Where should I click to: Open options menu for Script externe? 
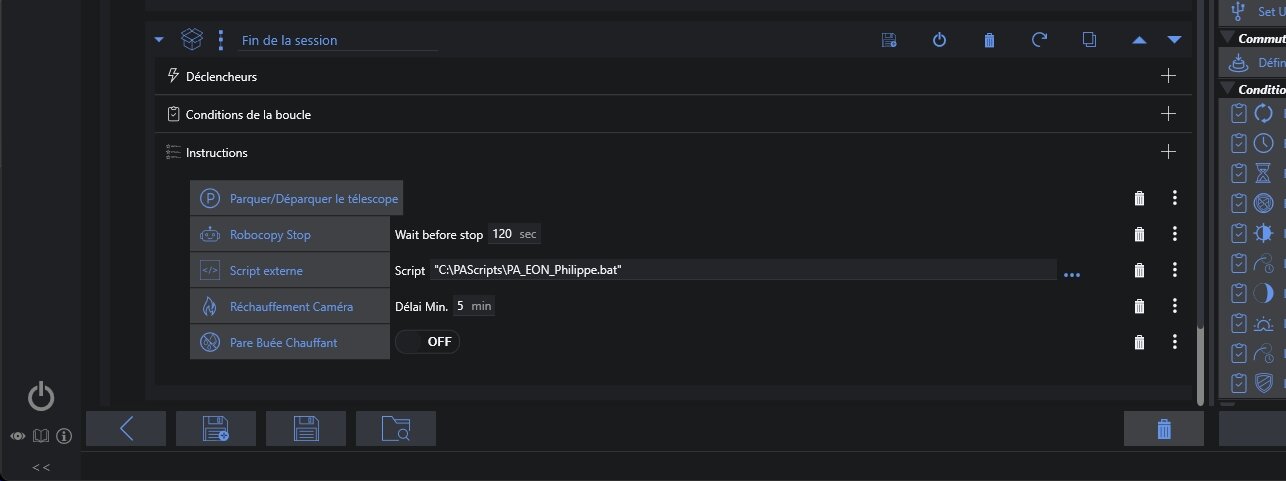coord(1175,270)
